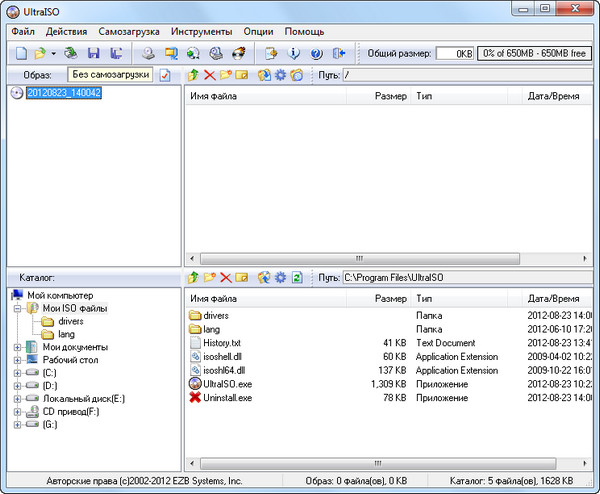Click the Up folder icon in image pane

[193, 75]
